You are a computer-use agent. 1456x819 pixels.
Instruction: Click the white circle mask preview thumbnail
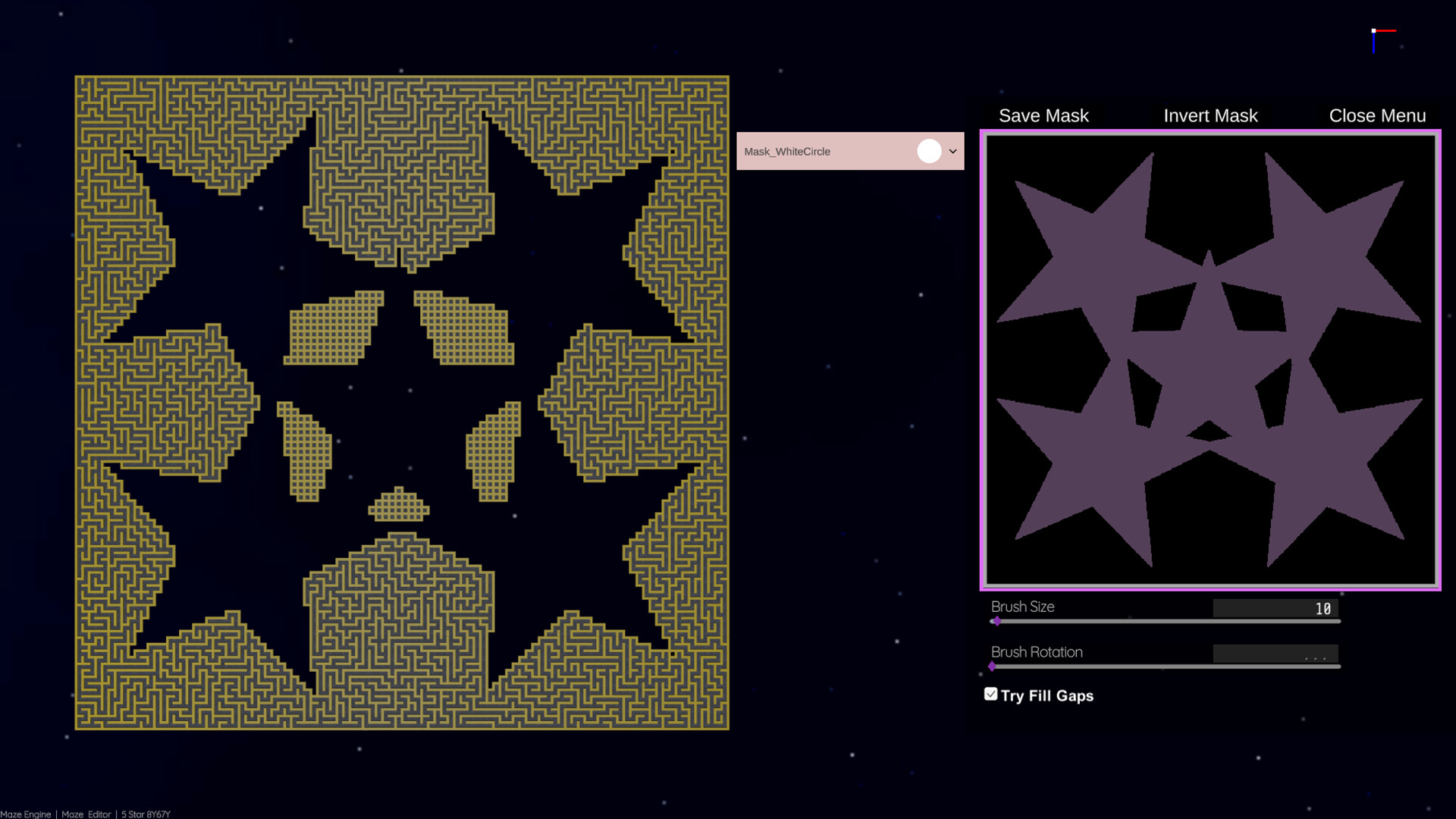click(x=929, y=151)
